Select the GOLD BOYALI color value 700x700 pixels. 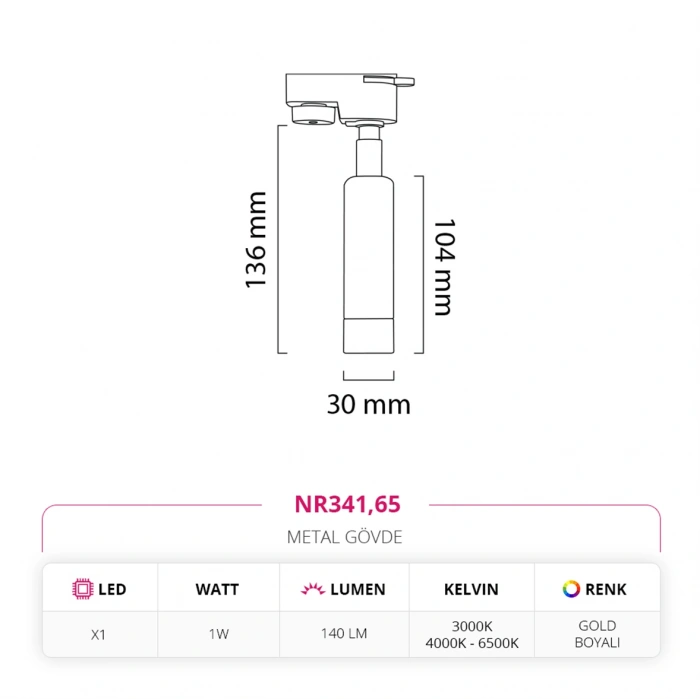point(597,634)
